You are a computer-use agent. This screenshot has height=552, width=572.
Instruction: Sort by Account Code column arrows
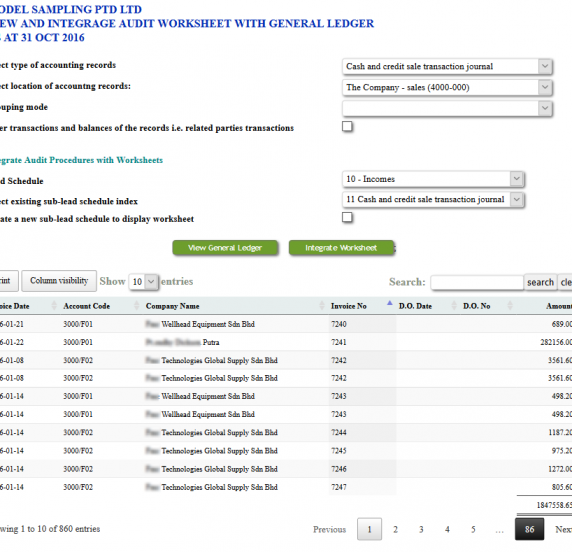pyautogui.click(x=137, y=305)
